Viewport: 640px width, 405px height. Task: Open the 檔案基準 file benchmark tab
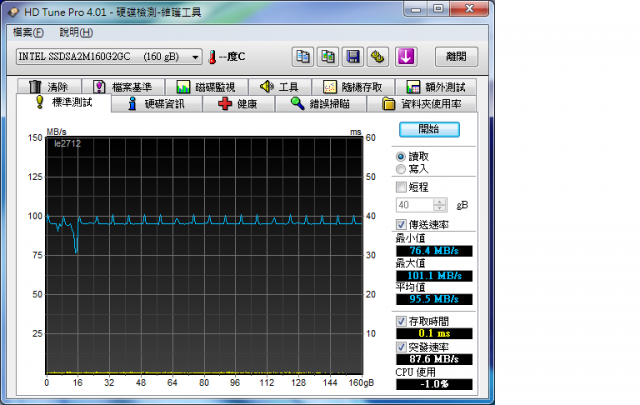pyautogui.click(x=123, y=87)
